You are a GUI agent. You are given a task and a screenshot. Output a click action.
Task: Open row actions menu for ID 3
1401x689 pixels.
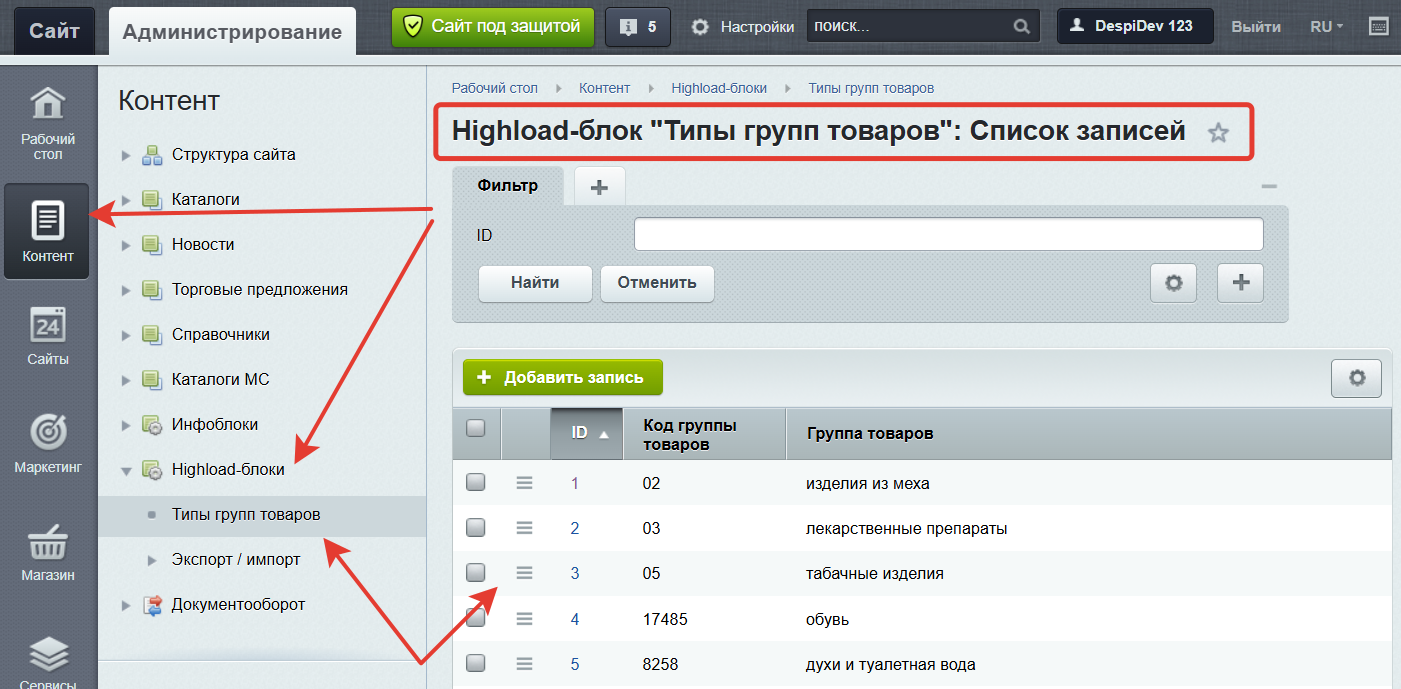(x=525, y=573)
